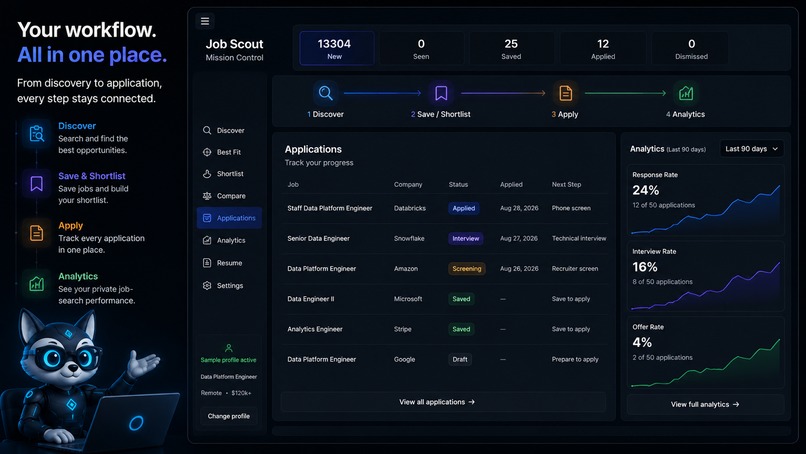Image resolution: width=806 pixels, height=454 pixels.
Task: Click the Discover magnifier icon in sidebar
Action: click(x=207, y=130)
